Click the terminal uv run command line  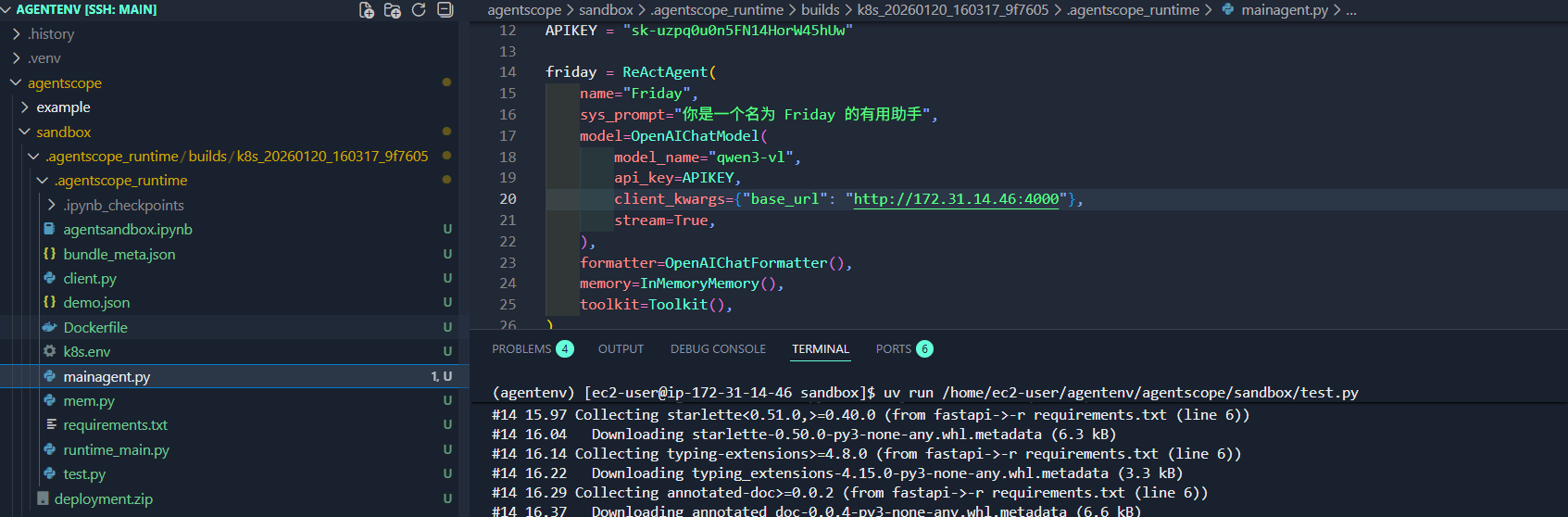925,393
